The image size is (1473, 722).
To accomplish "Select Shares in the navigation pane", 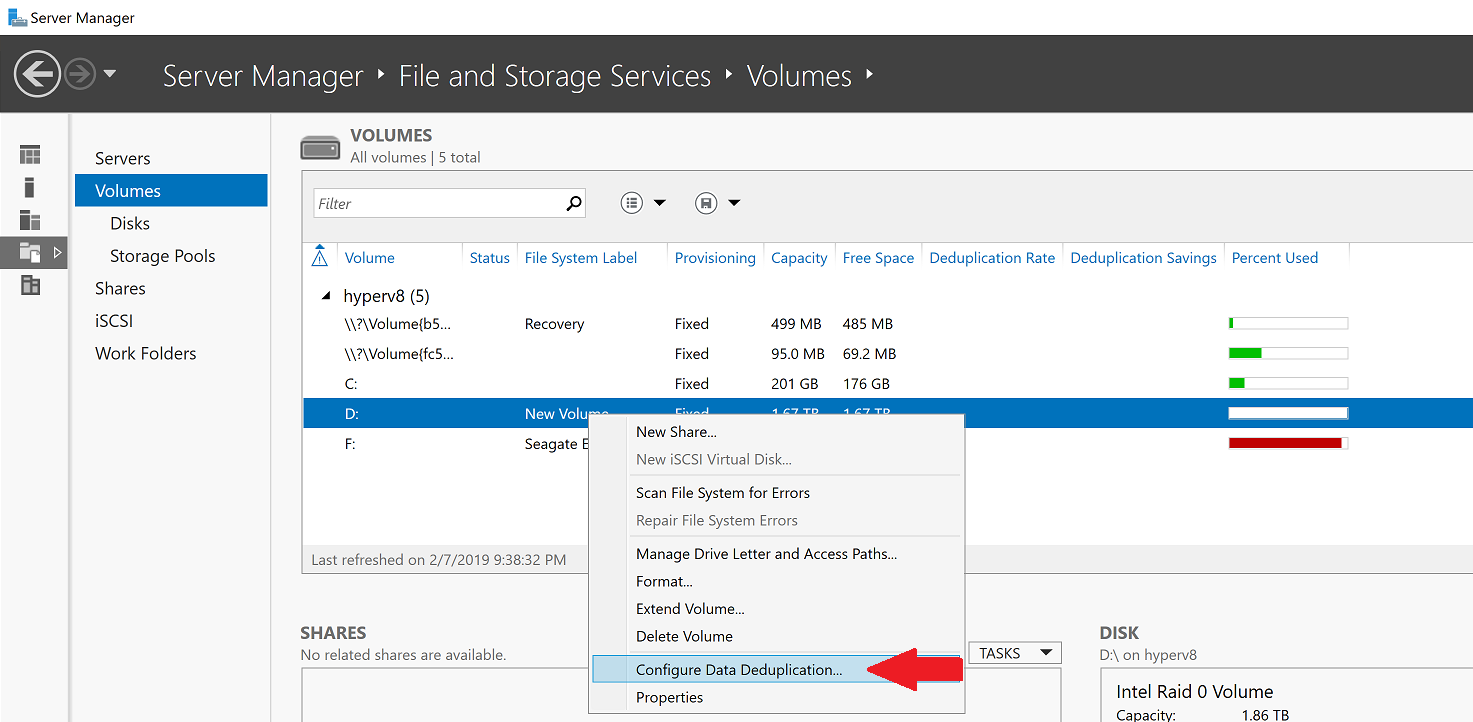I will point(120,288).
